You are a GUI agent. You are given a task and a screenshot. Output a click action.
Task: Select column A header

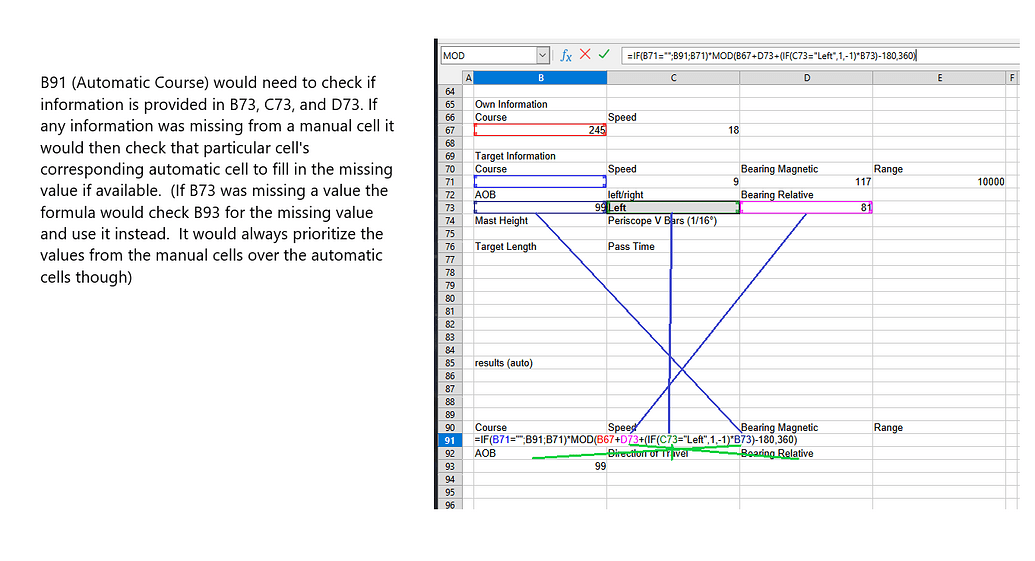pyautogui.click(x=468, y=78)
